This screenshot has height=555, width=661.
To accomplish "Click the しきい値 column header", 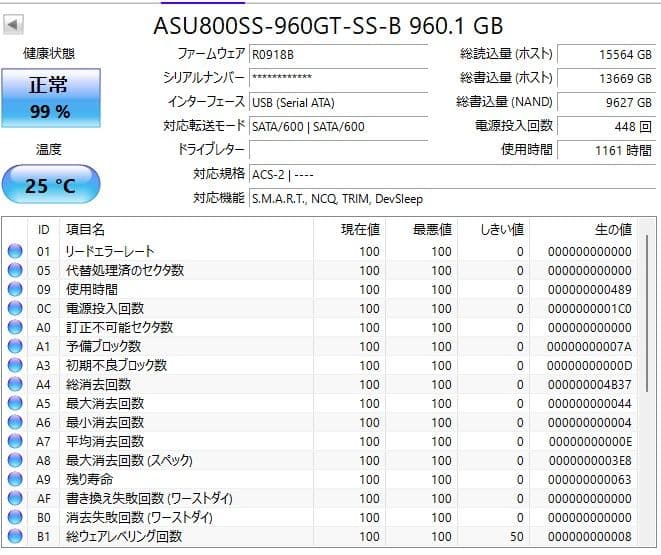I will (x=494, y=230).
